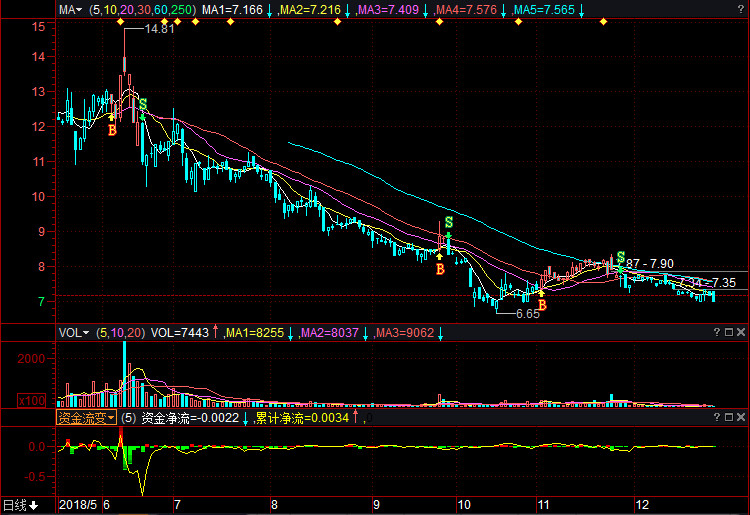This screenshot has height=515, width=750.
Task: Click the first red B buy marker
Action: 112,130
